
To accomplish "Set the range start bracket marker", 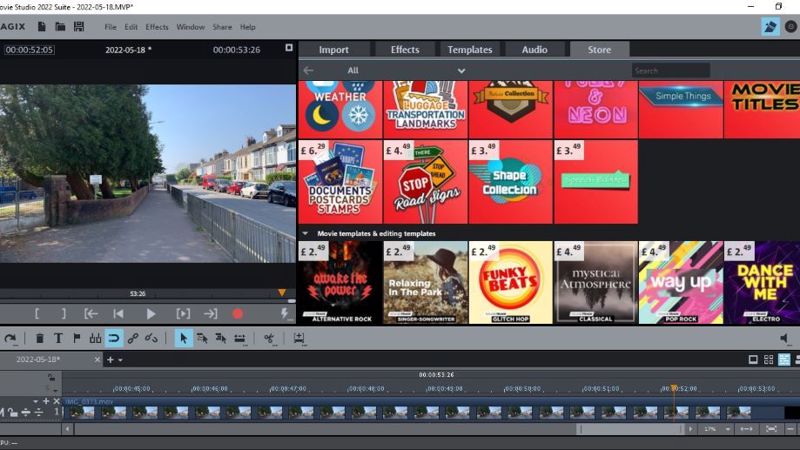I will coord(37,314).
